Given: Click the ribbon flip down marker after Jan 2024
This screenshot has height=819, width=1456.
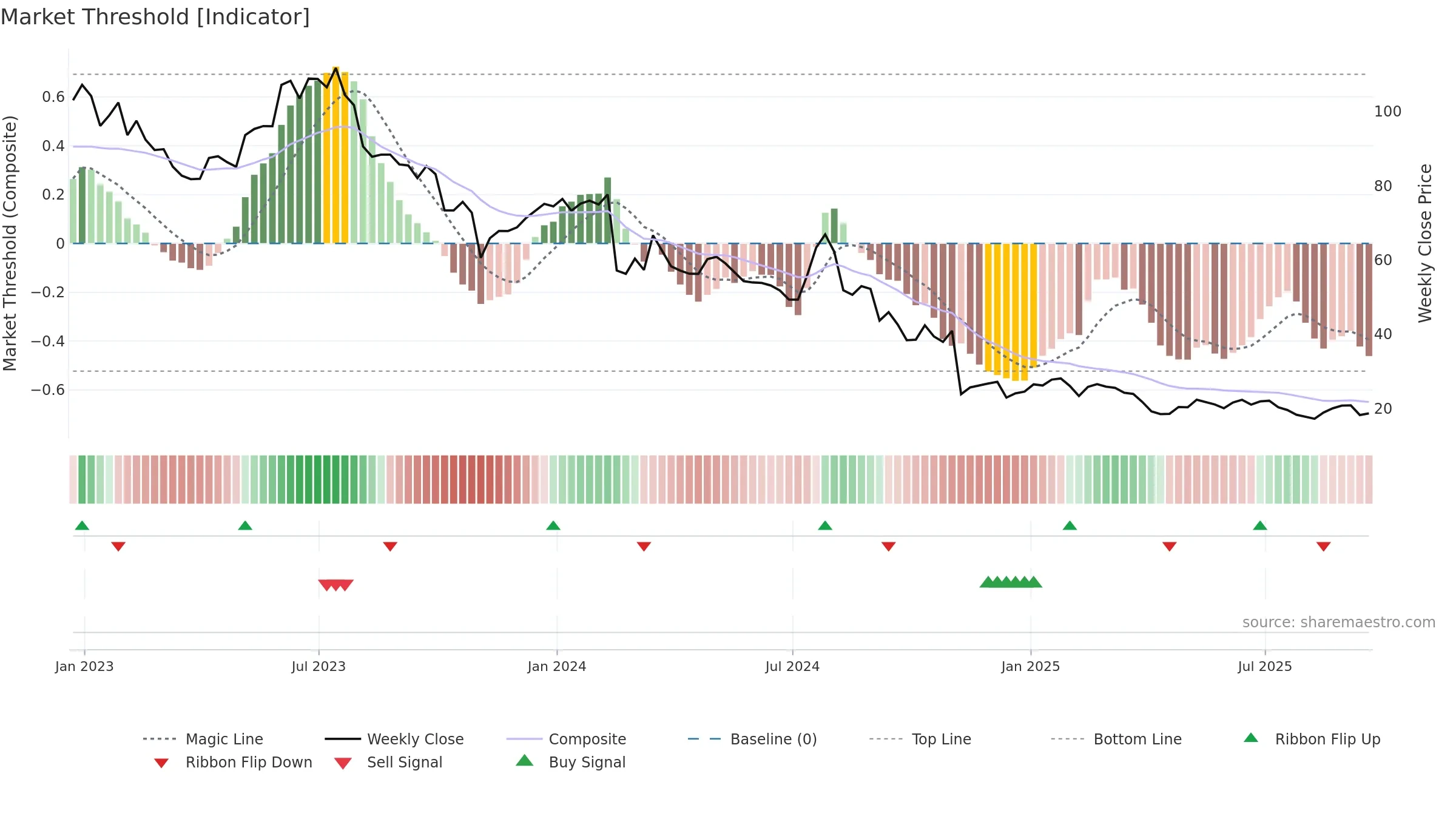Looking at the screenshot, I should point(644,547).
